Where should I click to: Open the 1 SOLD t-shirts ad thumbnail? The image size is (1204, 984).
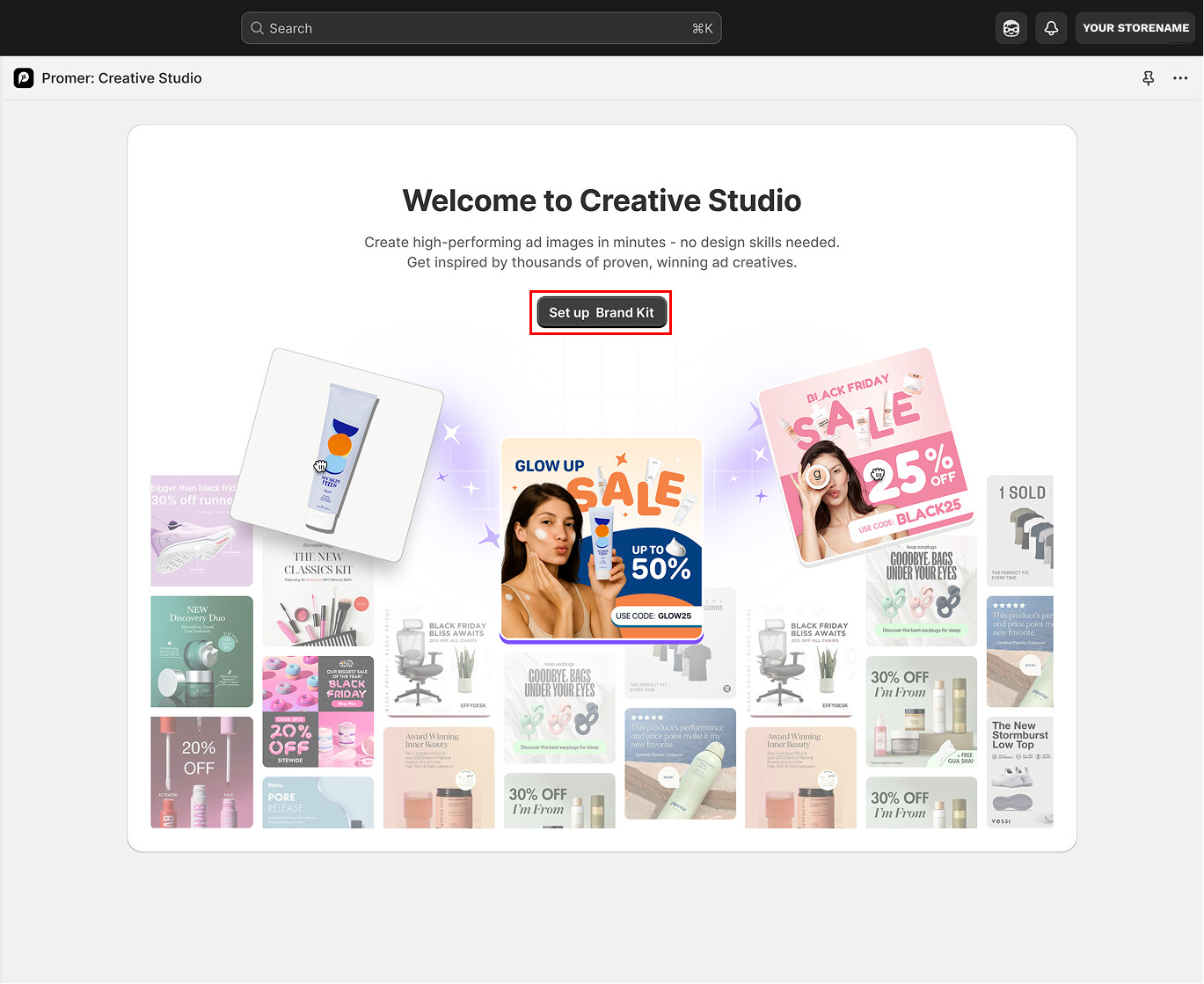click(1020, 531)
